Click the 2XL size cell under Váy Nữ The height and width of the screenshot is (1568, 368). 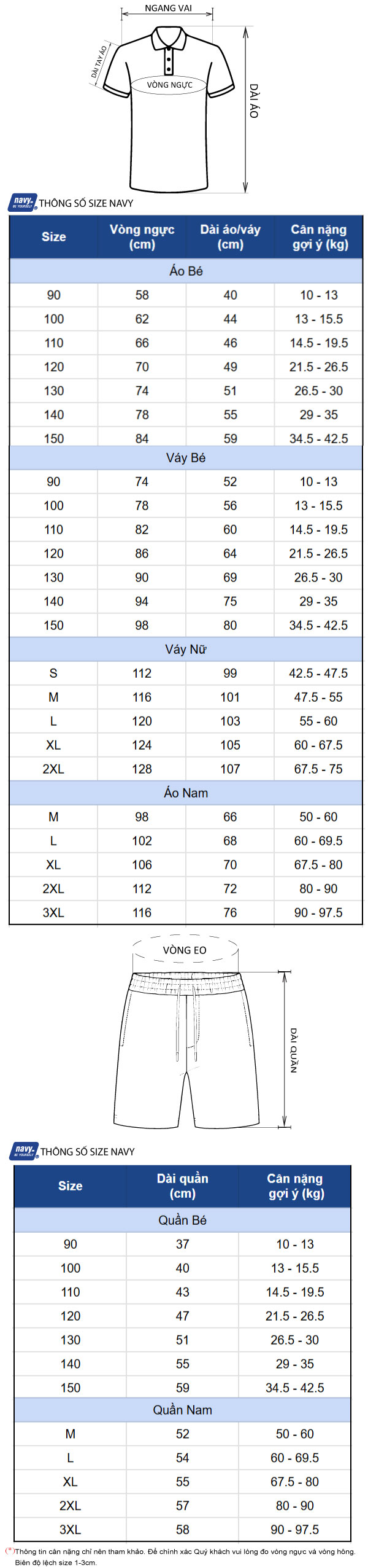coord(53,769)
